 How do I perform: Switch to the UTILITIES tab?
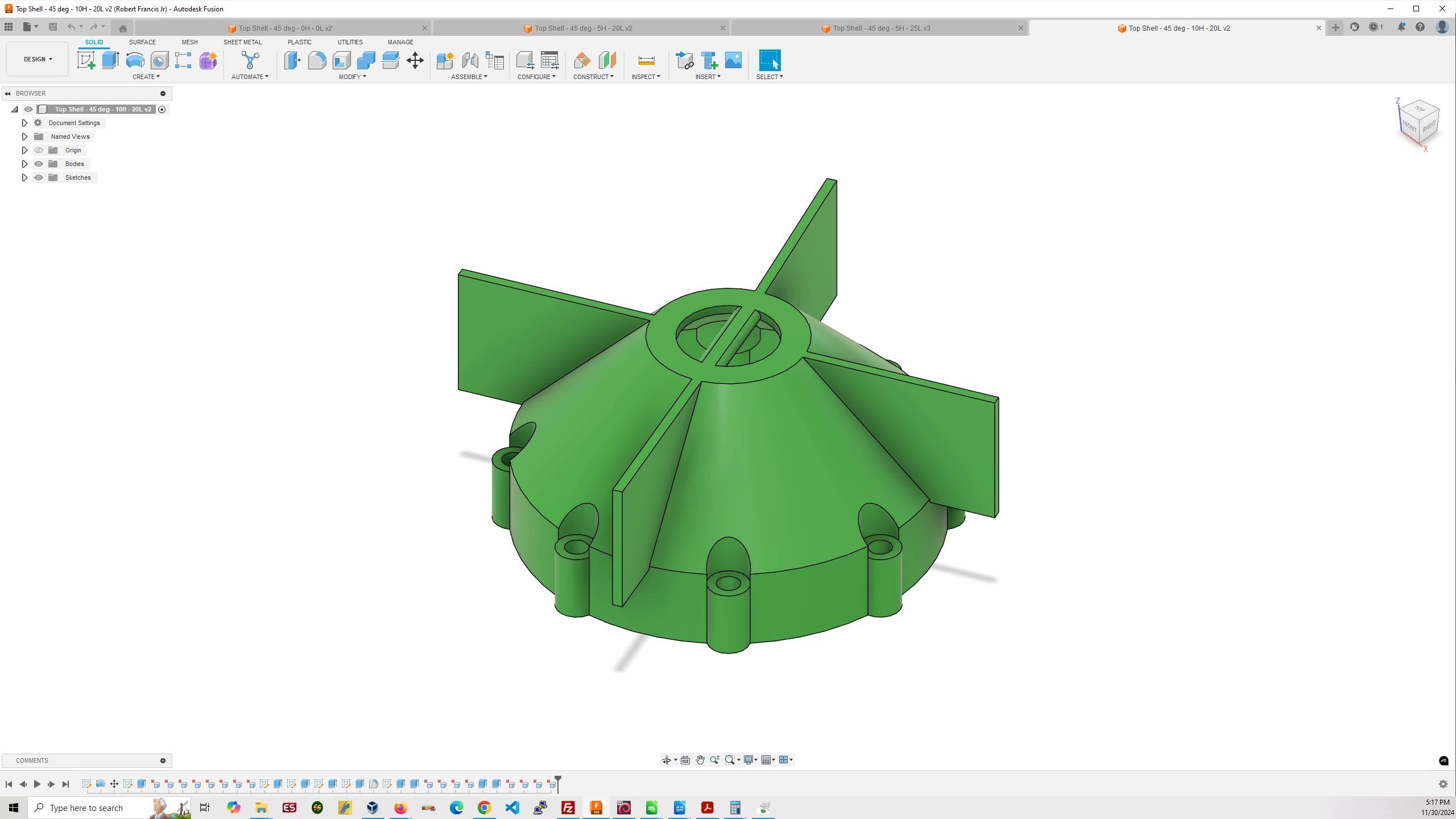350,42
